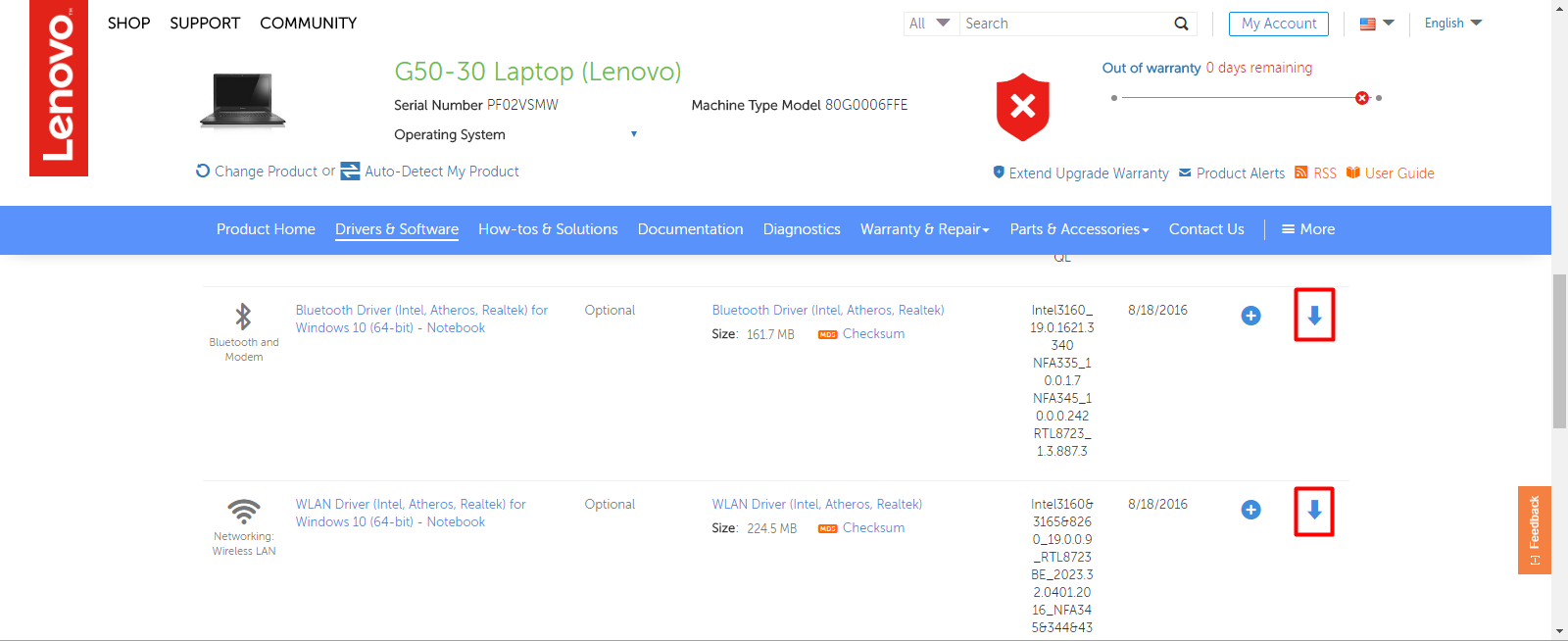Expand the Warranty & Repair menu

[924, 229]
